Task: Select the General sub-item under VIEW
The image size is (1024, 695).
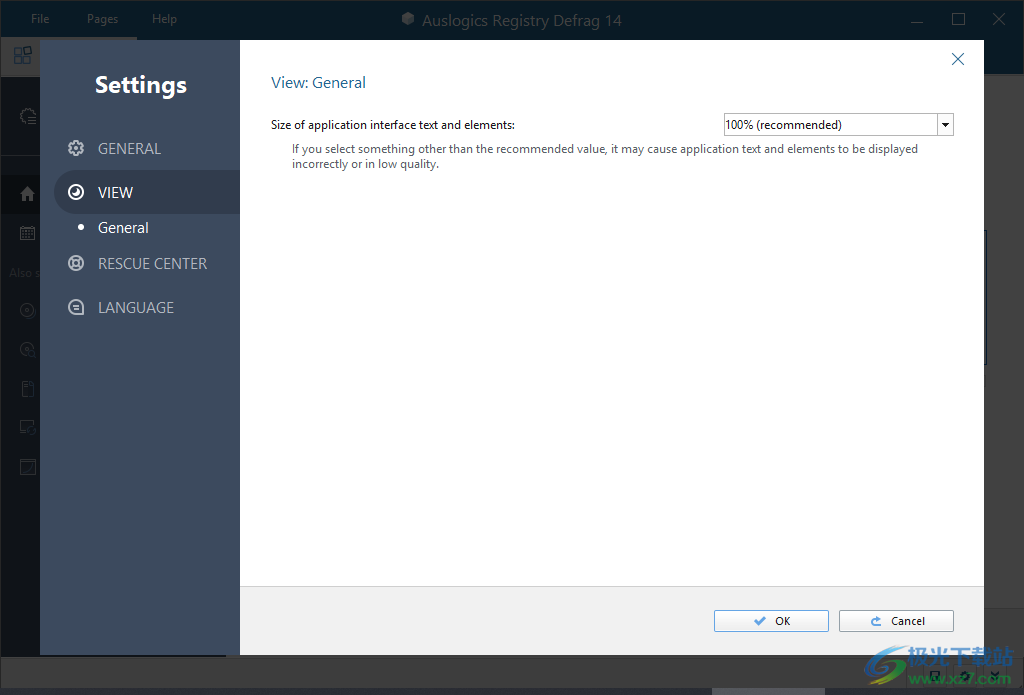Action: point(123,227)
